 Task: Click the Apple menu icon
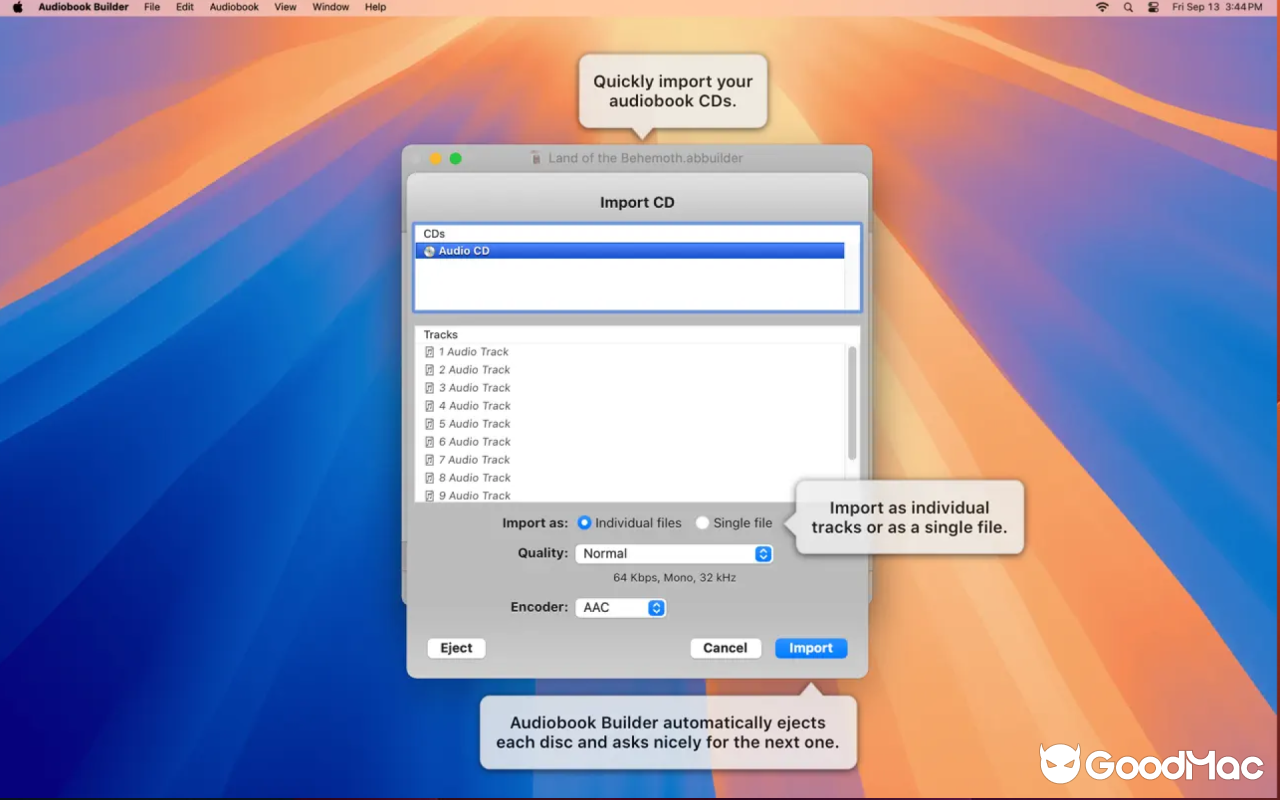pos(16,7)
